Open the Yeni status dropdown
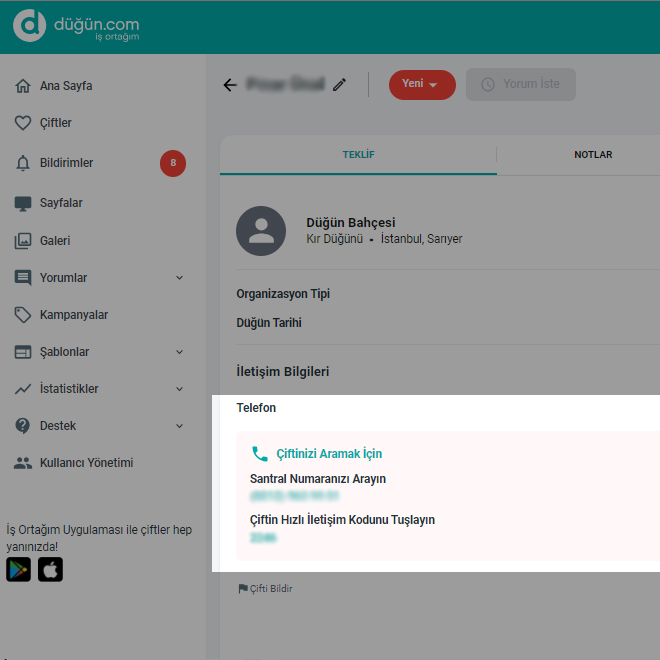The height and width of the screenshot is (660, 660). pos(421,85)
